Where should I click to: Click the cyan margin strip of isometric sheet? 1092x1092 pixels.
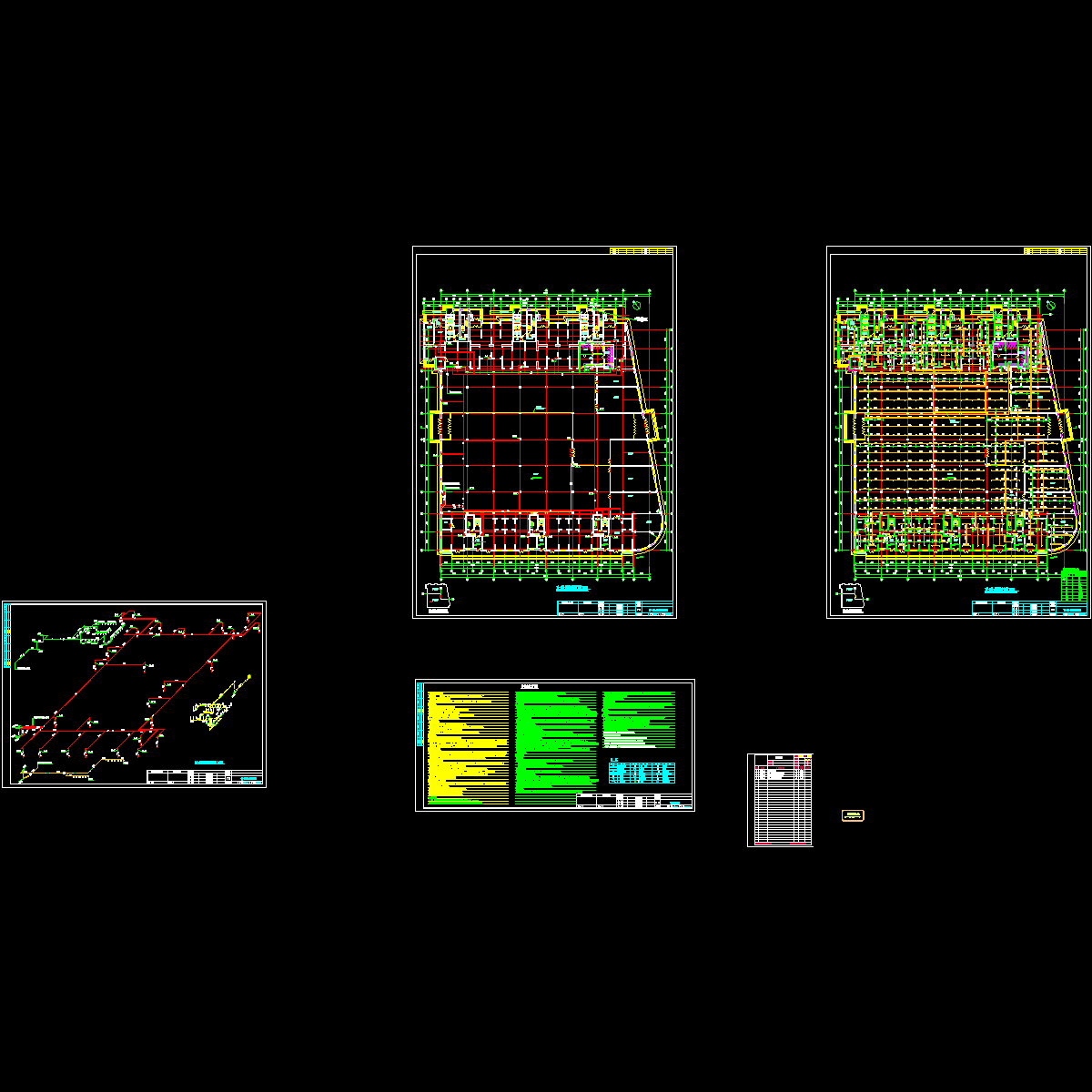(8, 637)
